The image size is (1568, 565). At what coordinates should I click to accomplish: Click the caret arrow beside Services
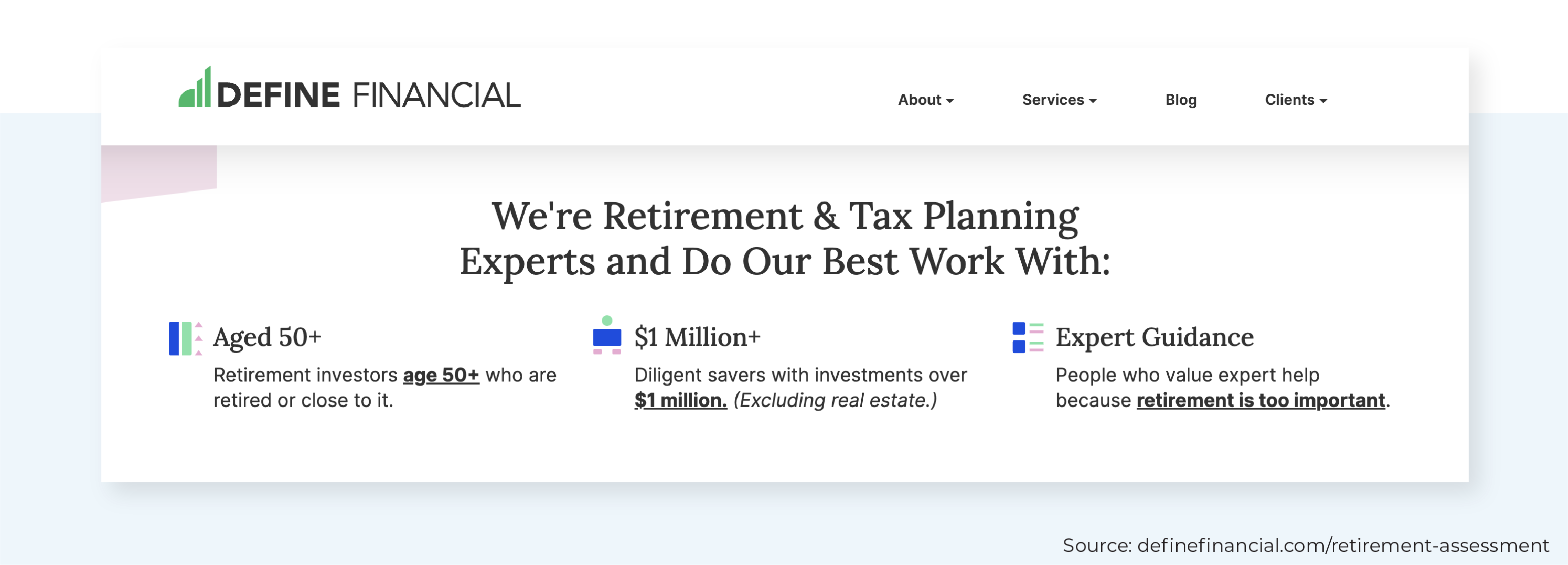click(x=1092, y=101)
